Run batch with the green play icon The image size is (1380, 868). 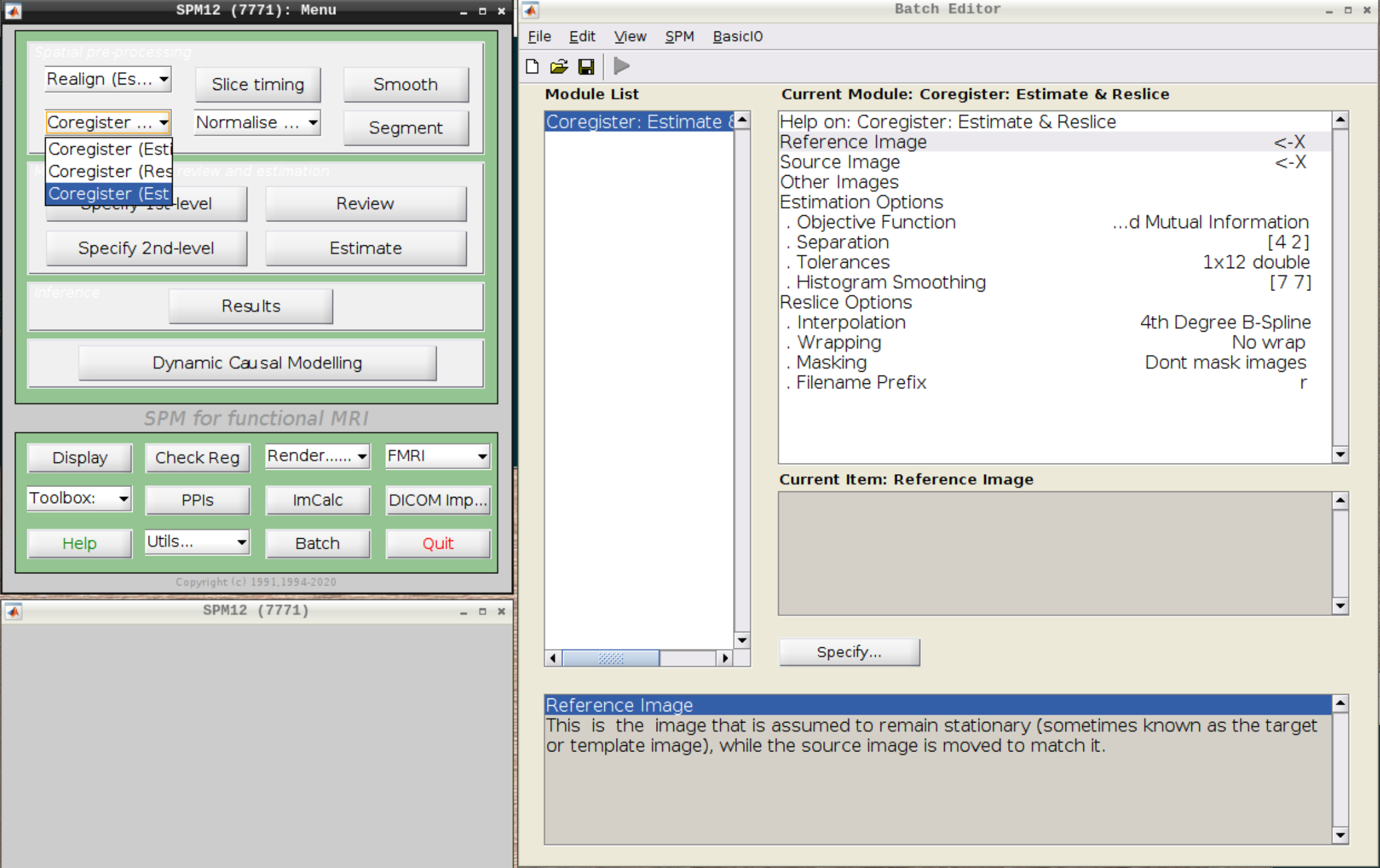point(622,66)
